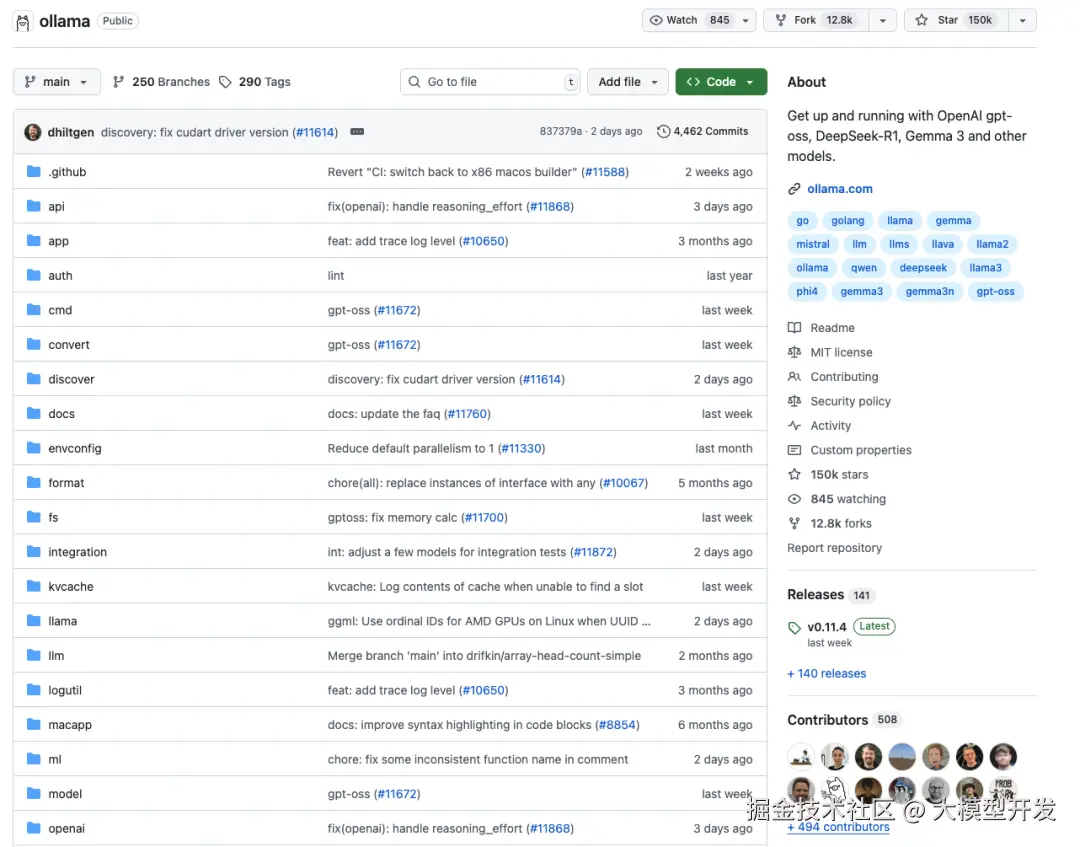Viewport: 1080px width, 847px height.
Task: Click the kvcache folder icon
Action: click(33, 586)
